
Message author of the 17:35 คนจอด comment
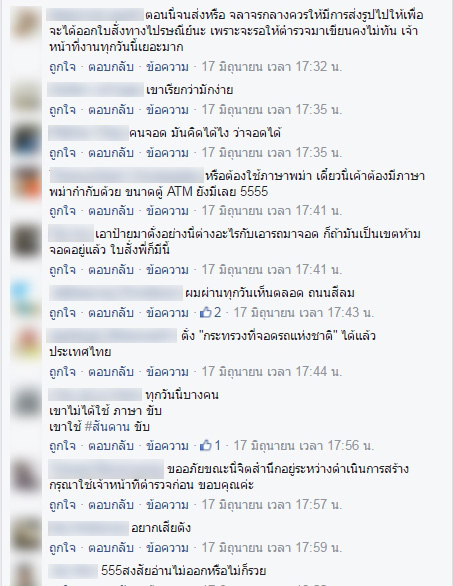tap(167, 153)
